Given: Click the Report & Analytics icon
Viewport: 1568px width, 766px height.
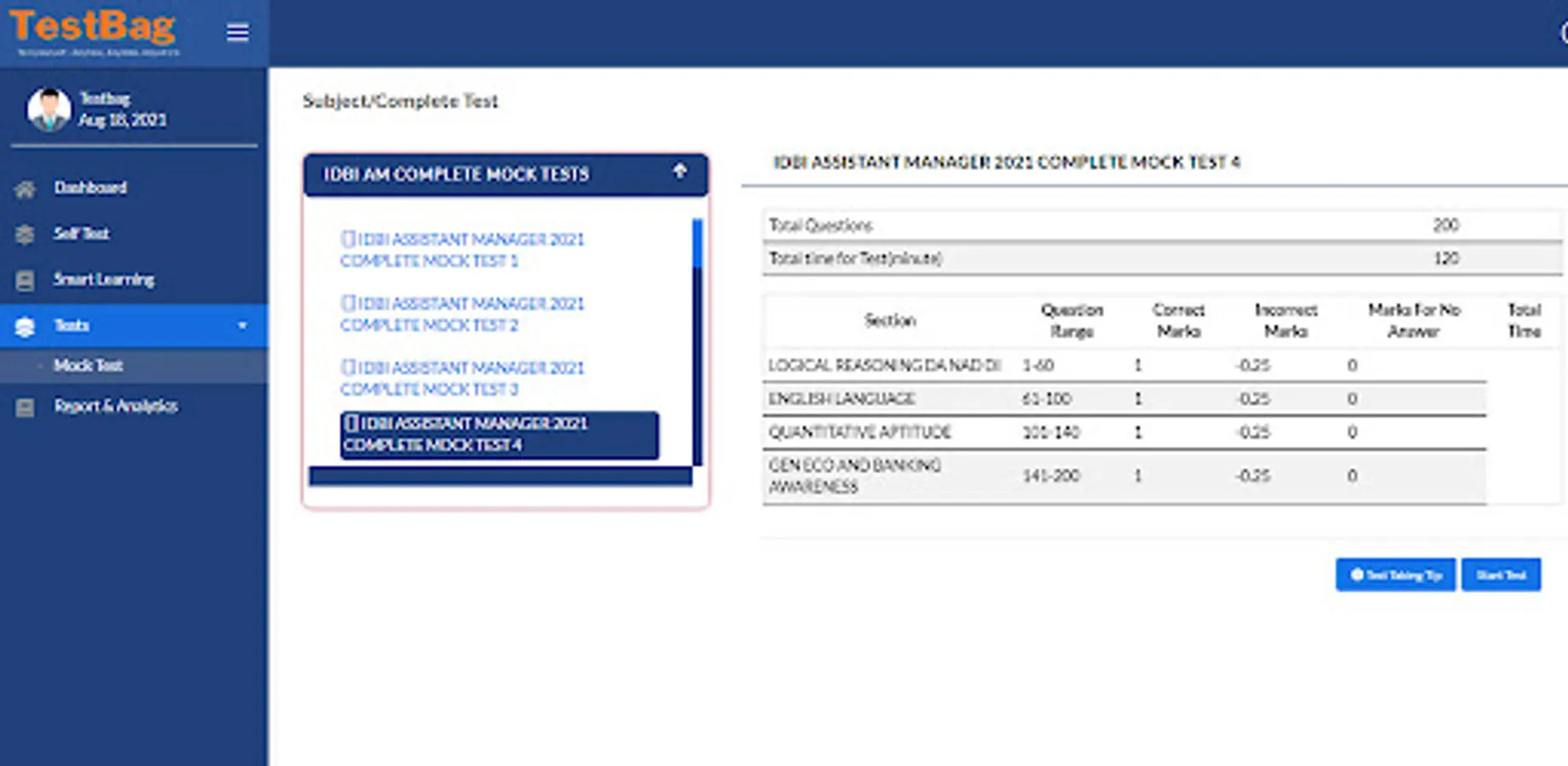Looking at the screenshot, I should (26, 408).
